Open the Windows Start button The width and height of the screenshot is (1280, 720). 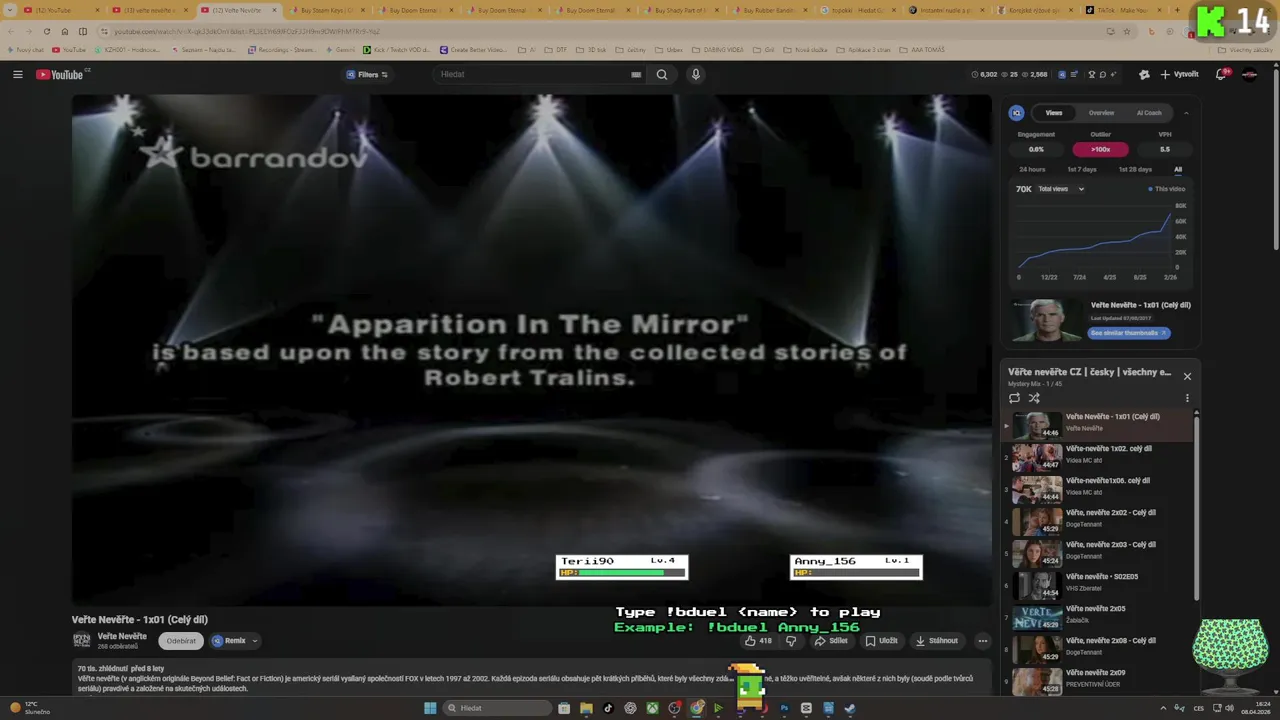[430, 708]
